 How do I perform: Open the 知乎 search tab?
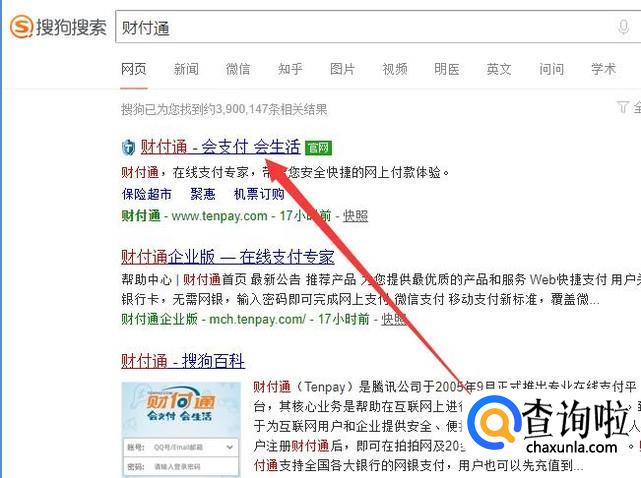pyautogui.click(x=290, y=69)
